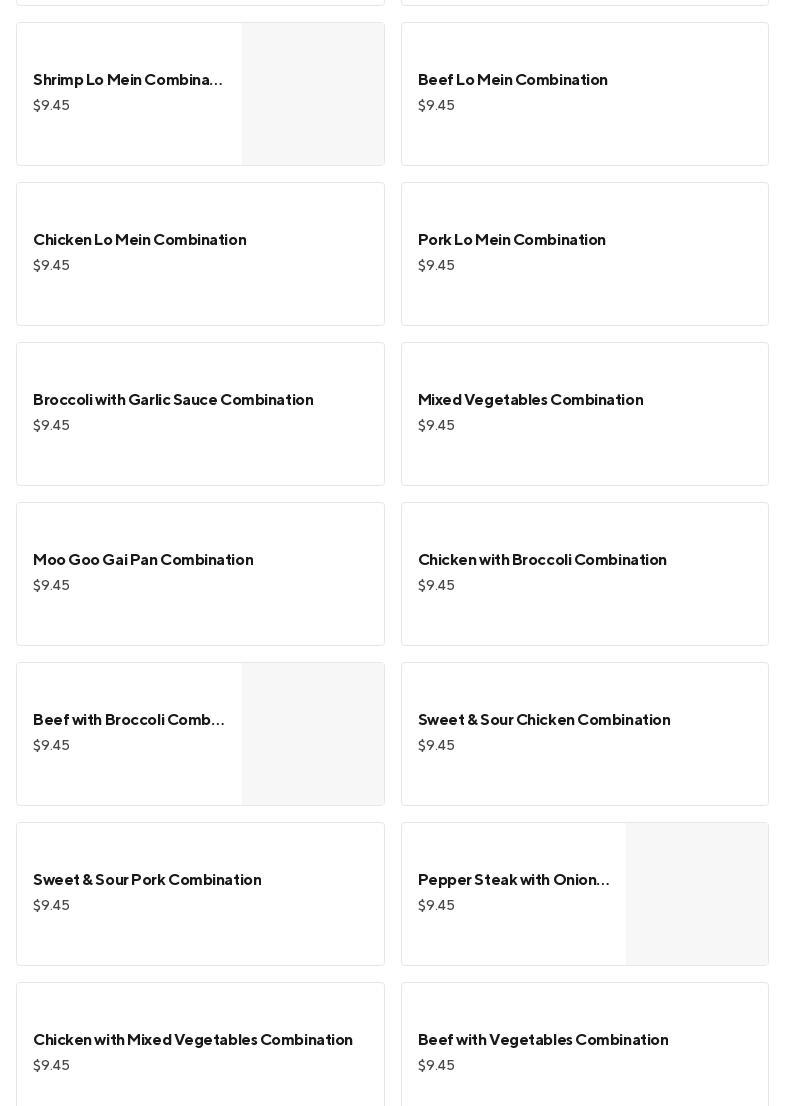The width and height of the screenshot is (785, 1106).
Task: Choose Chicken Lo Mein Combination
Action: (x=139, y=240)
